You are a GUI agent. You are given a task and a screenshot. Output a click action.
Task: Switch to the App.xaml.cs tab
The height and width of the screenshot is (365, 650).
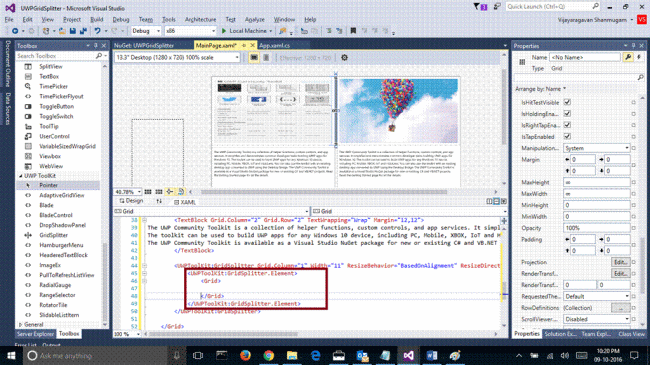tap(274, 46)
